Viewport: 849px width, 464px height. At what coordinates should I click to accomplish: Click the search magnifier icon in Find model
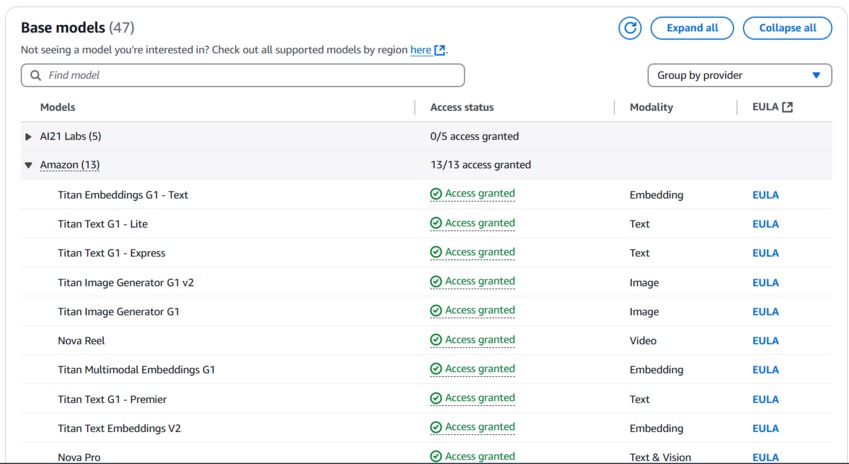point(36,75)
